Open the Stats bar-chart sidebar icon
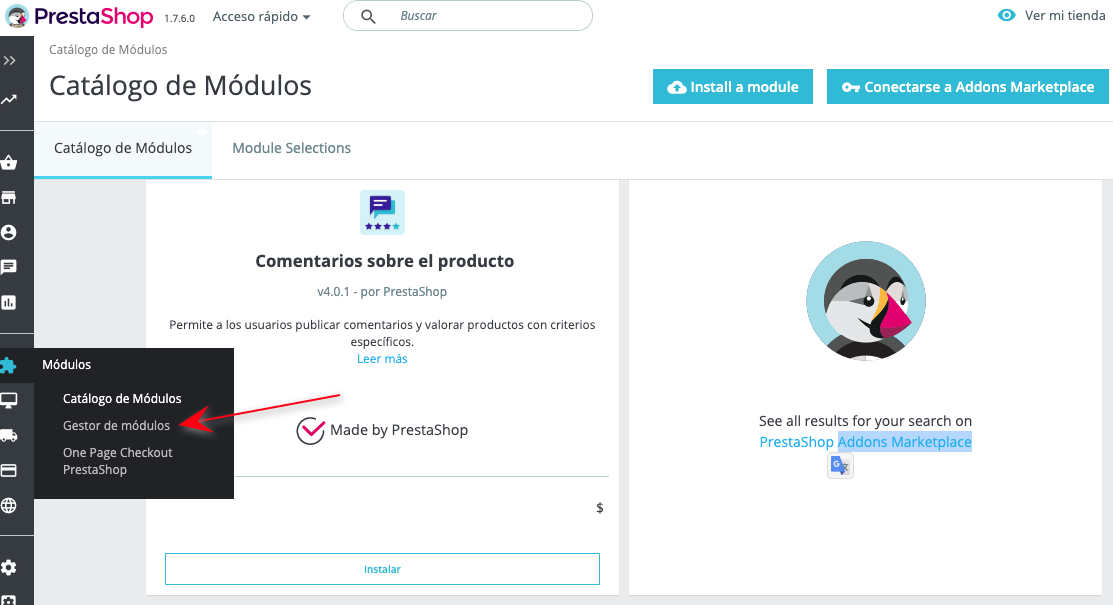 (x=9, y=302)
